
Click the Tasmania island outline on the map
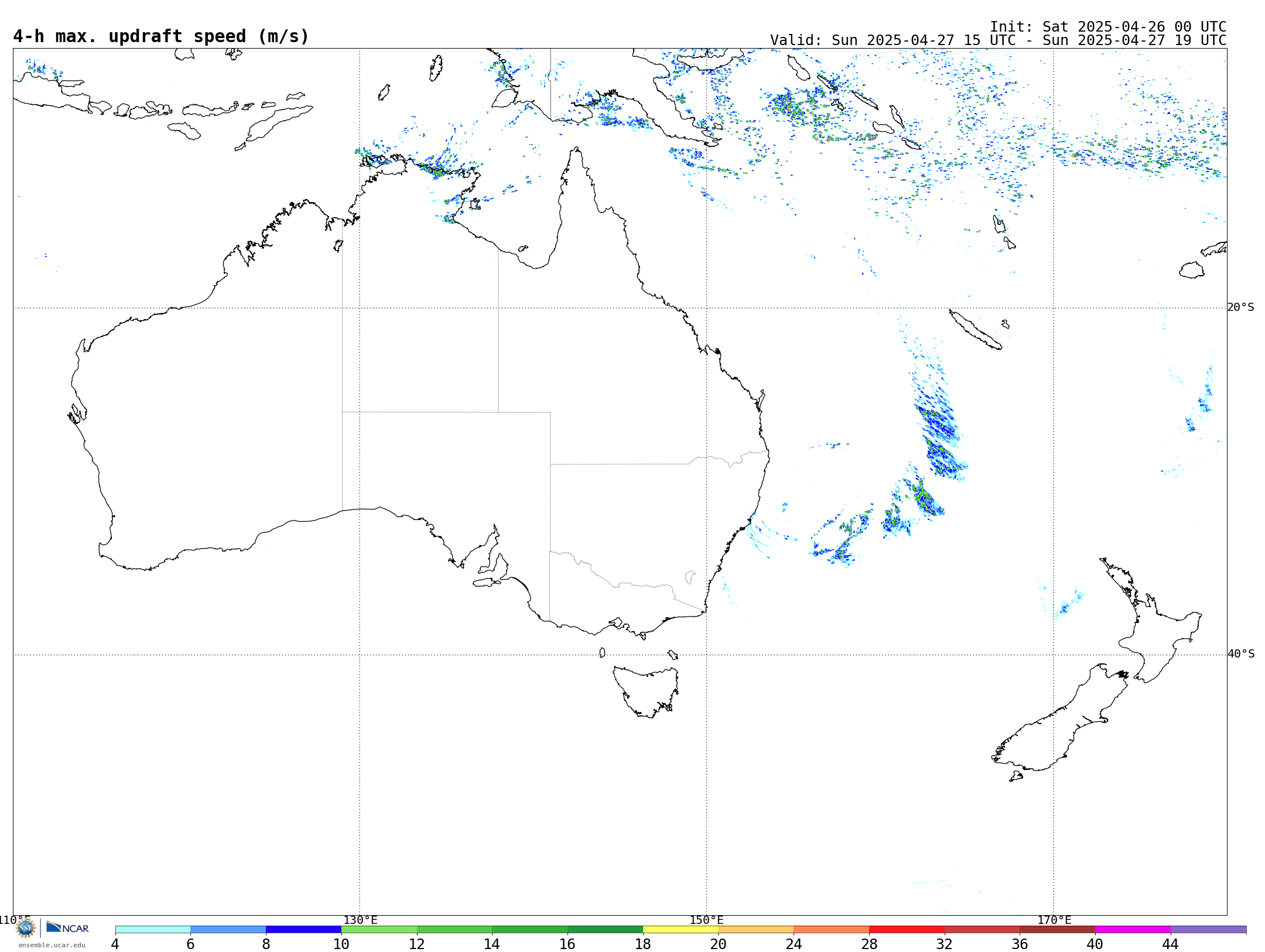[646, 691]
